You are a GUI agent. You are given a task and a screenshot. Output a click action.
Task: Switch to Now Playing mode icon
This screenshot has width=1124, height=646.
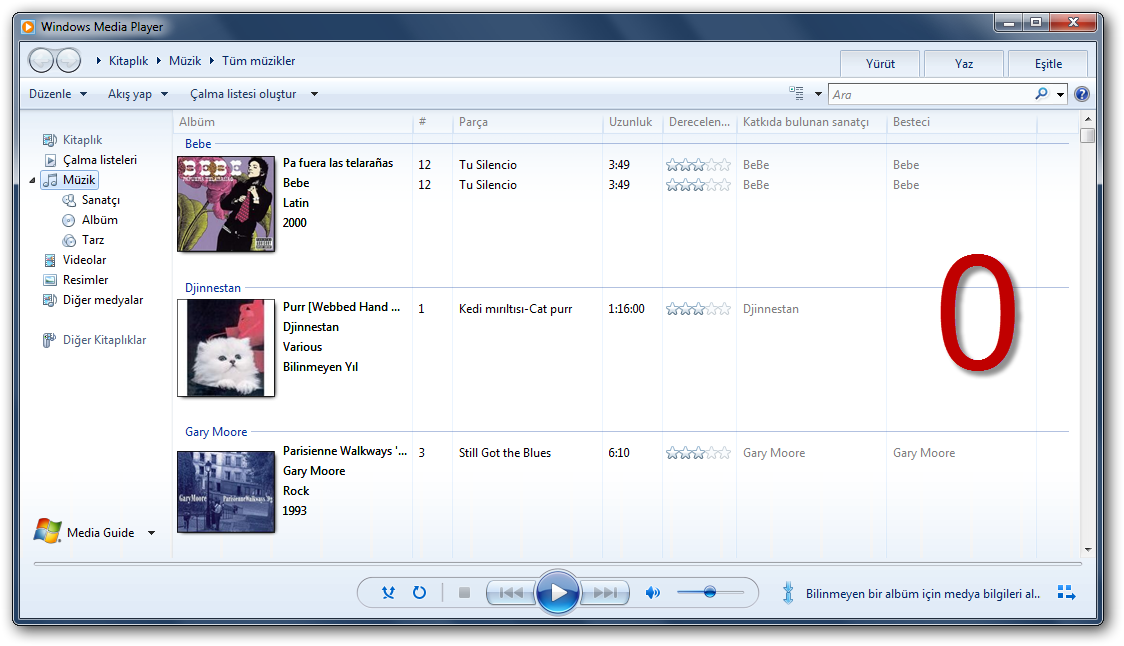[1066, 593]
